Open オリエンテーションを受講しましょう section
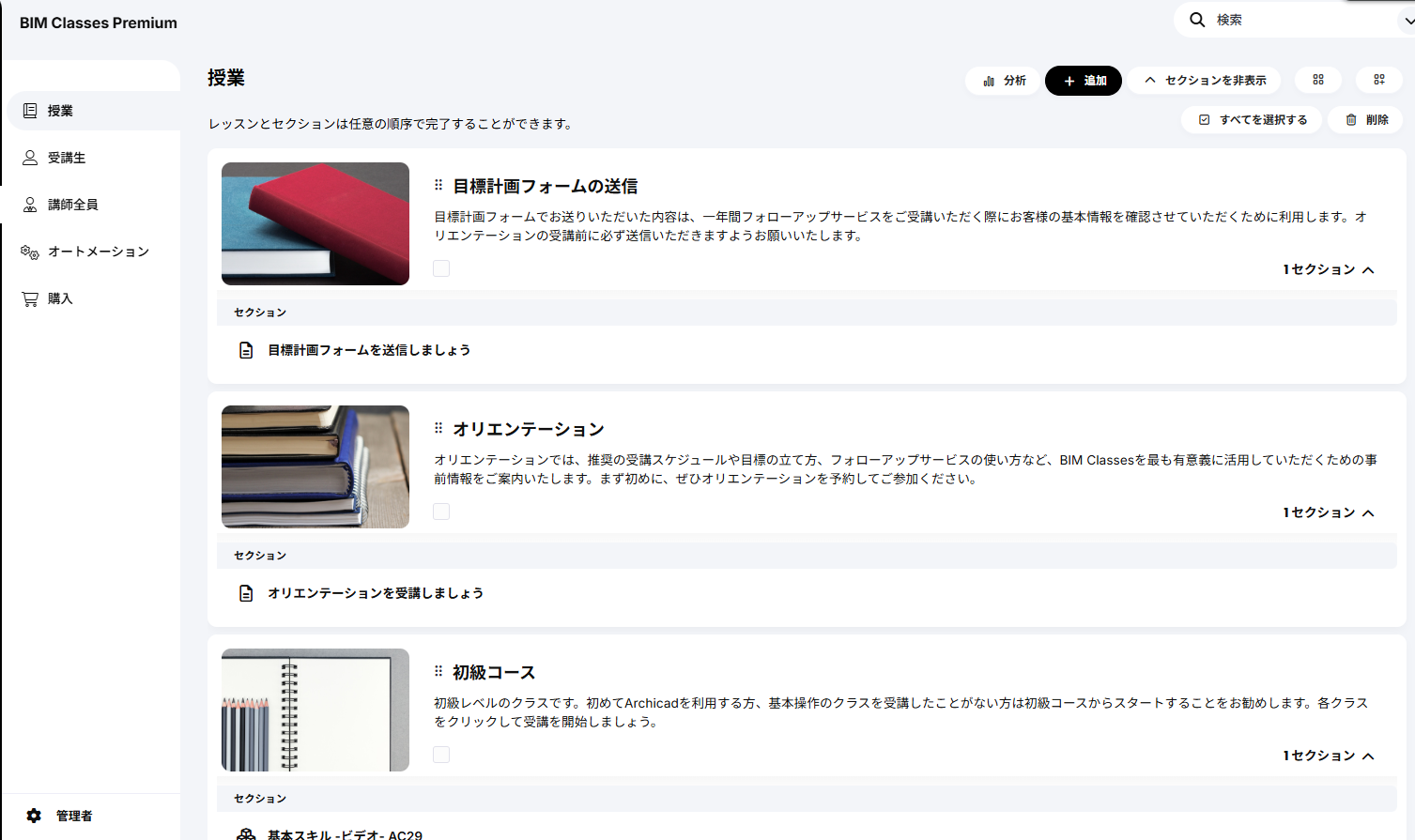 [x=376, y=593]
